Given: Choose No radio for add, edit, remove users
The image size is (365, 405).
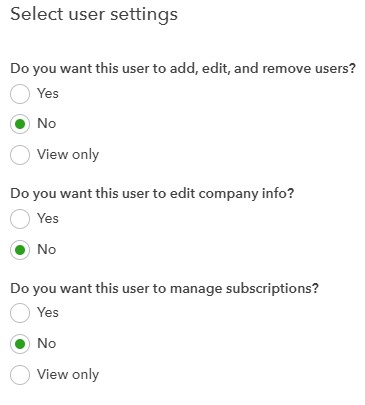Looking at the screenshot, I should [20, 124].
